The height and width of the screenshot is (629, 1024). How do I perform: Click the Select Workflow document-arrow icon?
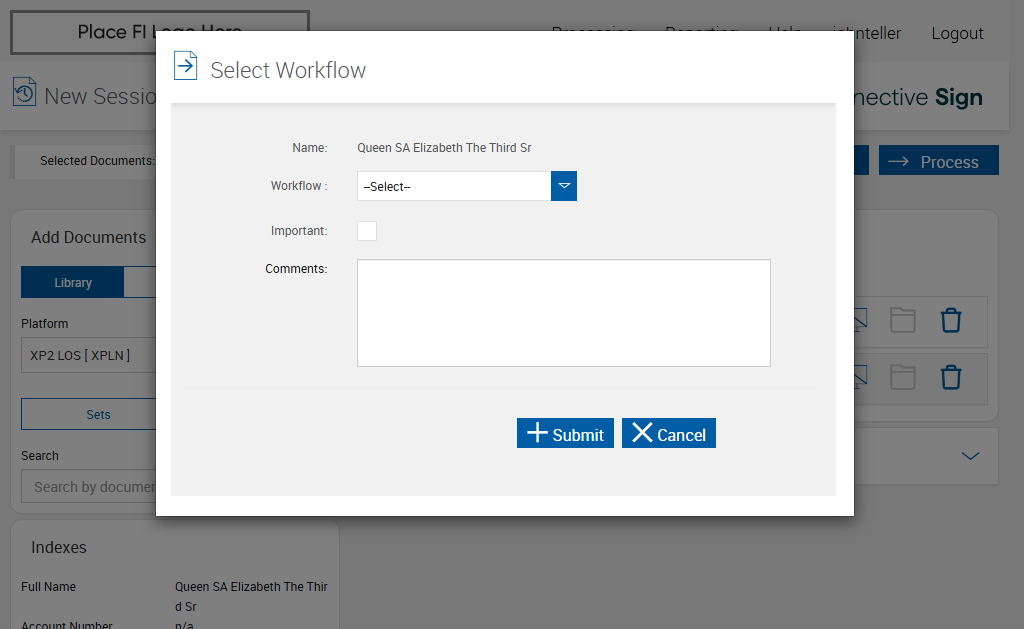point(186,66)
